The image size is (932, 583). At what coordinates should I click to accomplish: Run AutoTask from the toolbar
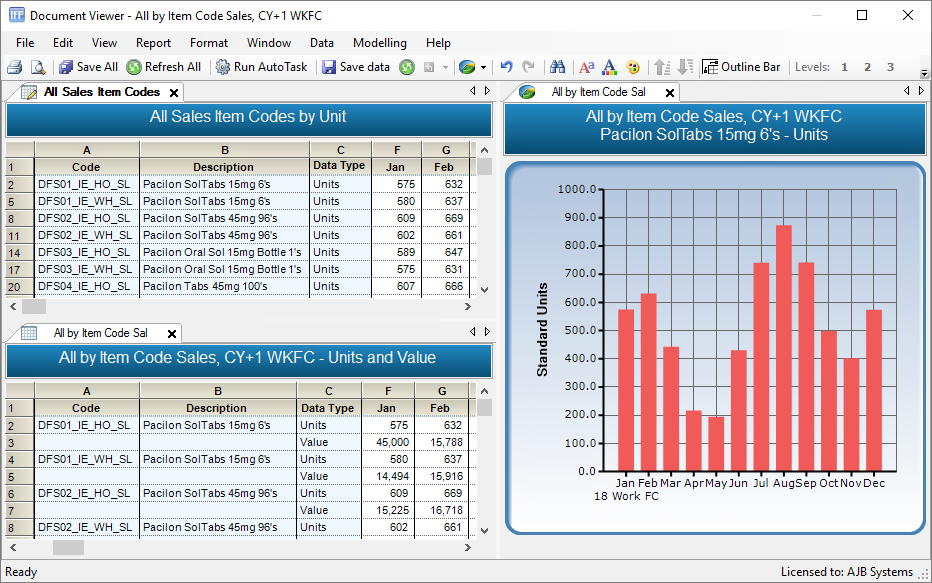262,67
